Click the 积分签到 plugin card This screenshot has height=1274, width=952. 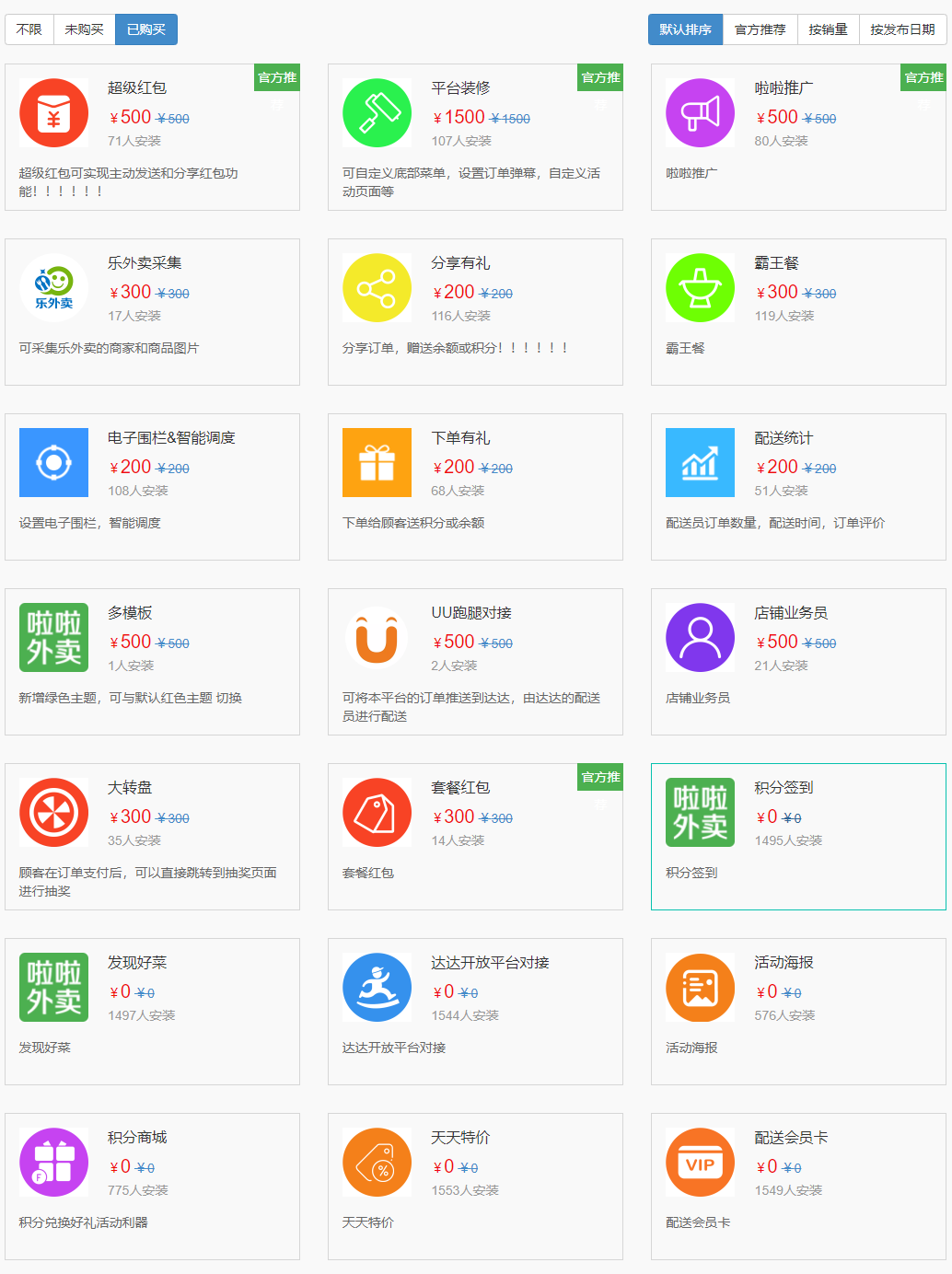pyautogui.click(x=797, y=836)
